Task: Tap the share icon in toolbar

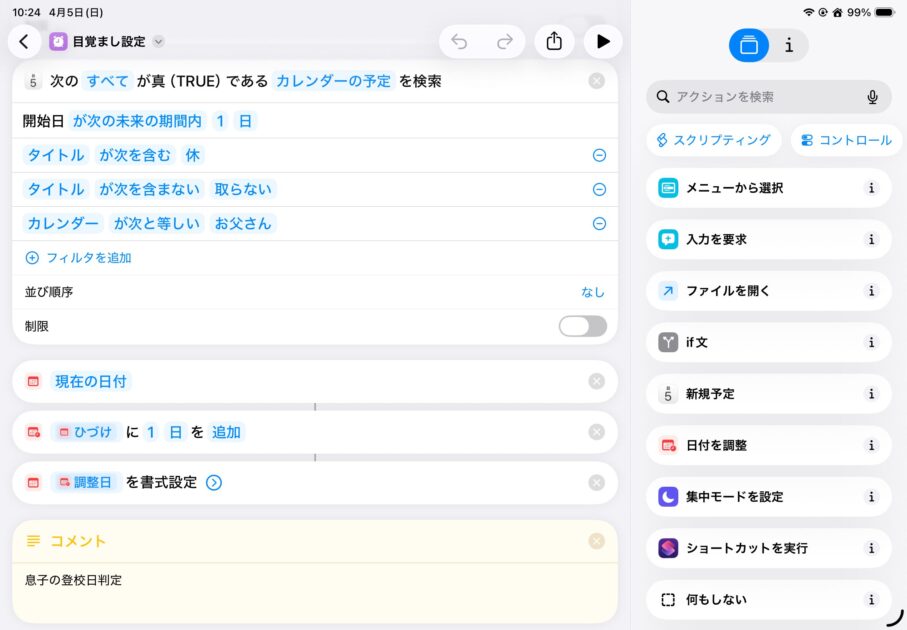Action: tap(554, 41)
